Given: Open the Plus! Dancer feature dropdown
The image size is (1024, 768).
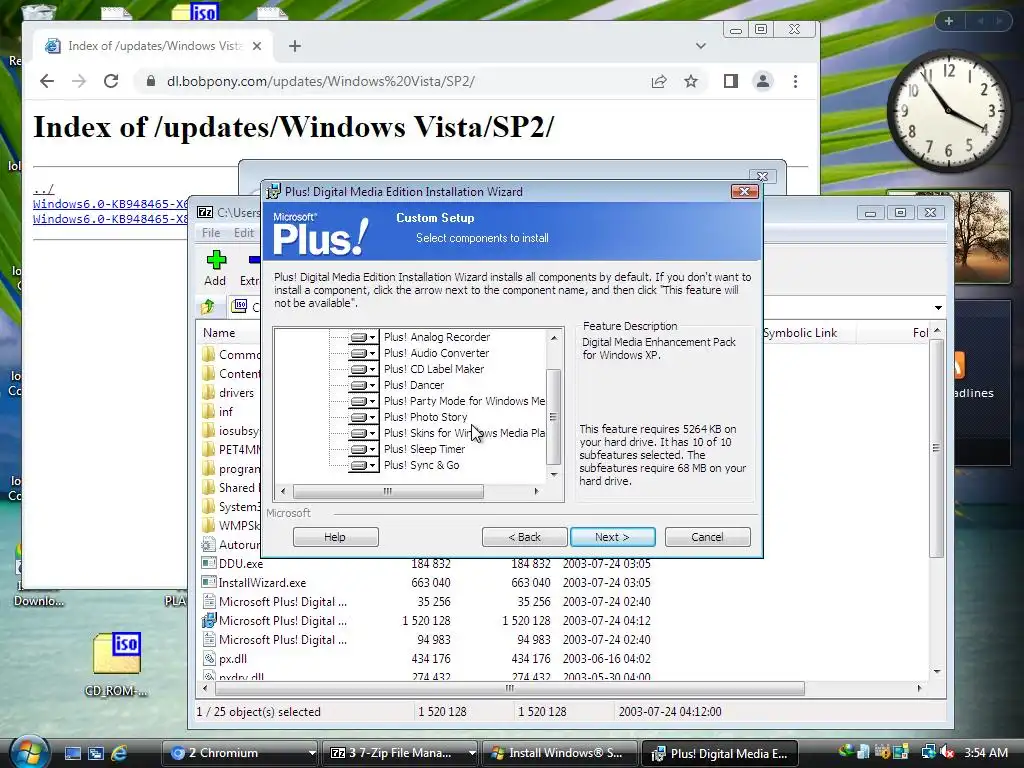Looking at the screenshot, I should [x=364, y=385].
